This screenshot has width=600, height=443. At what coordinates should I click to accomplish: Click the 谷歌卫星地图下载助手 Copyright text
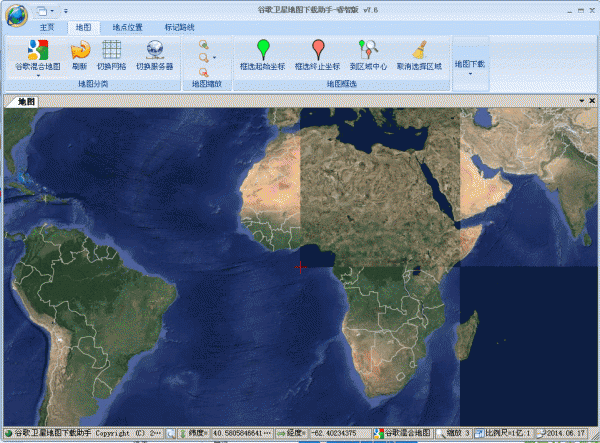point(88,433)
